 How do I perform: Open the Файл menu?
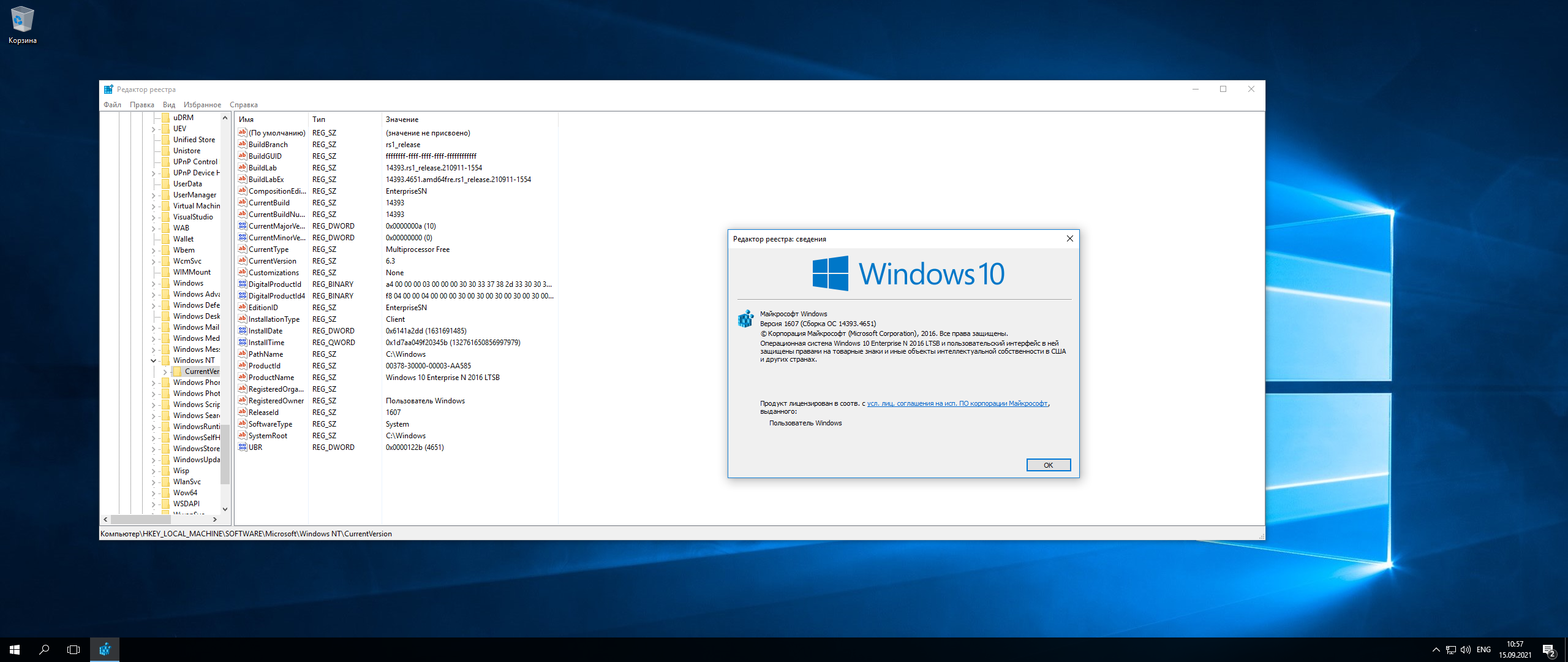[112, 105]
